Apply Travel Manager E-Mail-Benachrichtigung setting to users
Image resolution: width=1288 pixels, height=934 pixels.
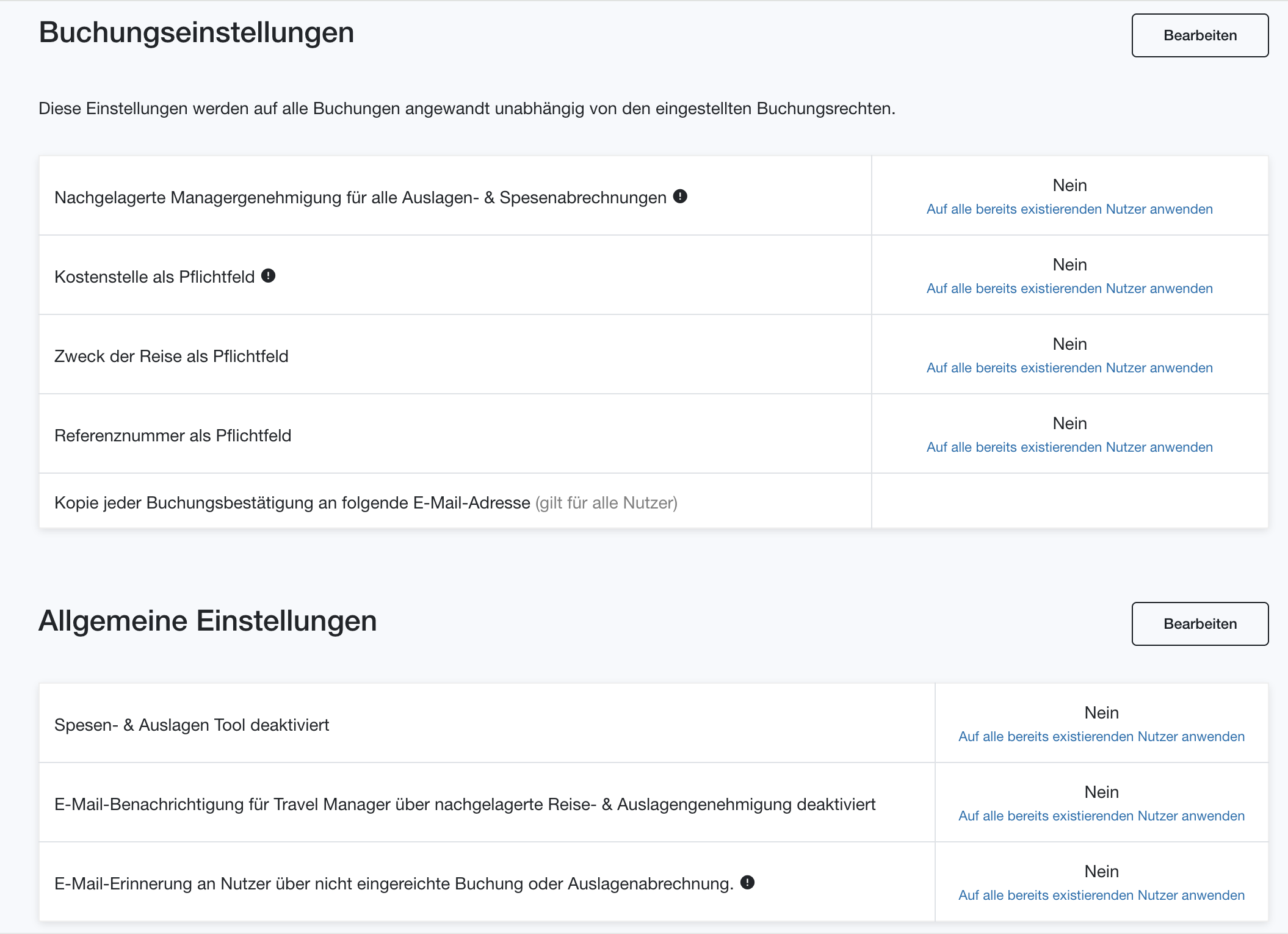click(x=1101, y=816)
